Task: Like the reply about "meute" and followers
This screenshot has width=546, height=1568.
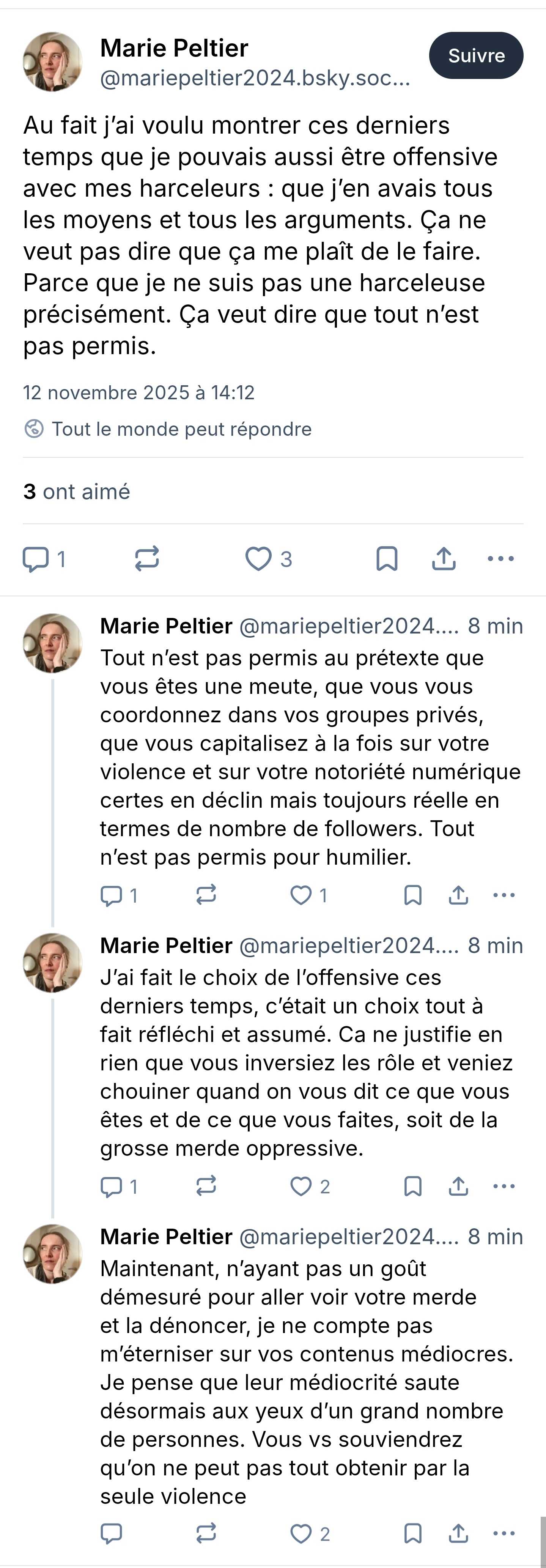Action: coord(301,895)
